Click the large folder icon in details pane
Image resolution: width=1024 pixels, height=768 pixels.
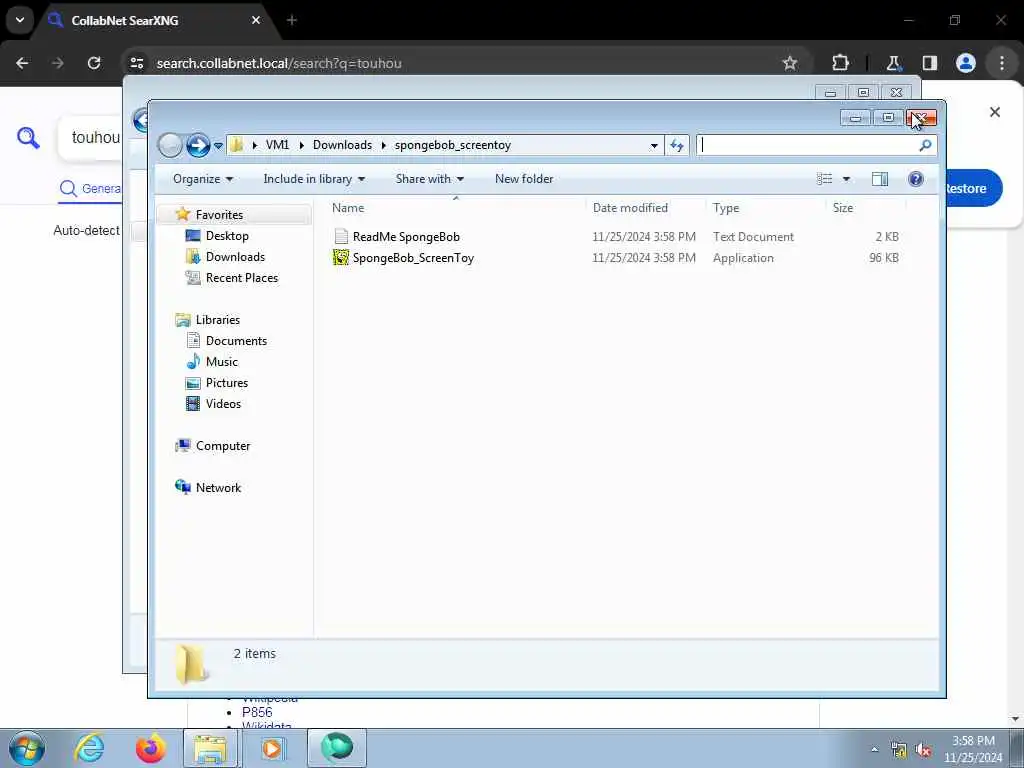[x=192, y=664]
